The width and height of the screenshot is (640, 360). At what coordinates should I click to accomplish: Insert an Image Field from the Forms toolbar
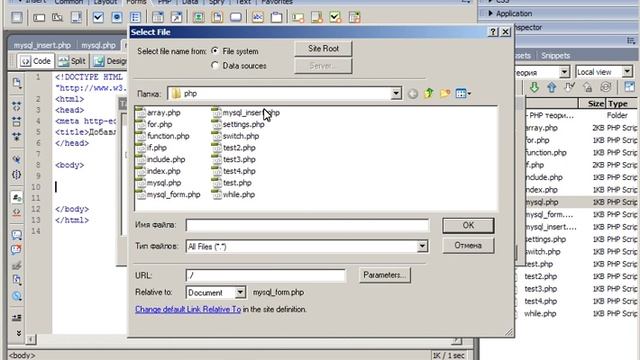(x=199, y=18)
